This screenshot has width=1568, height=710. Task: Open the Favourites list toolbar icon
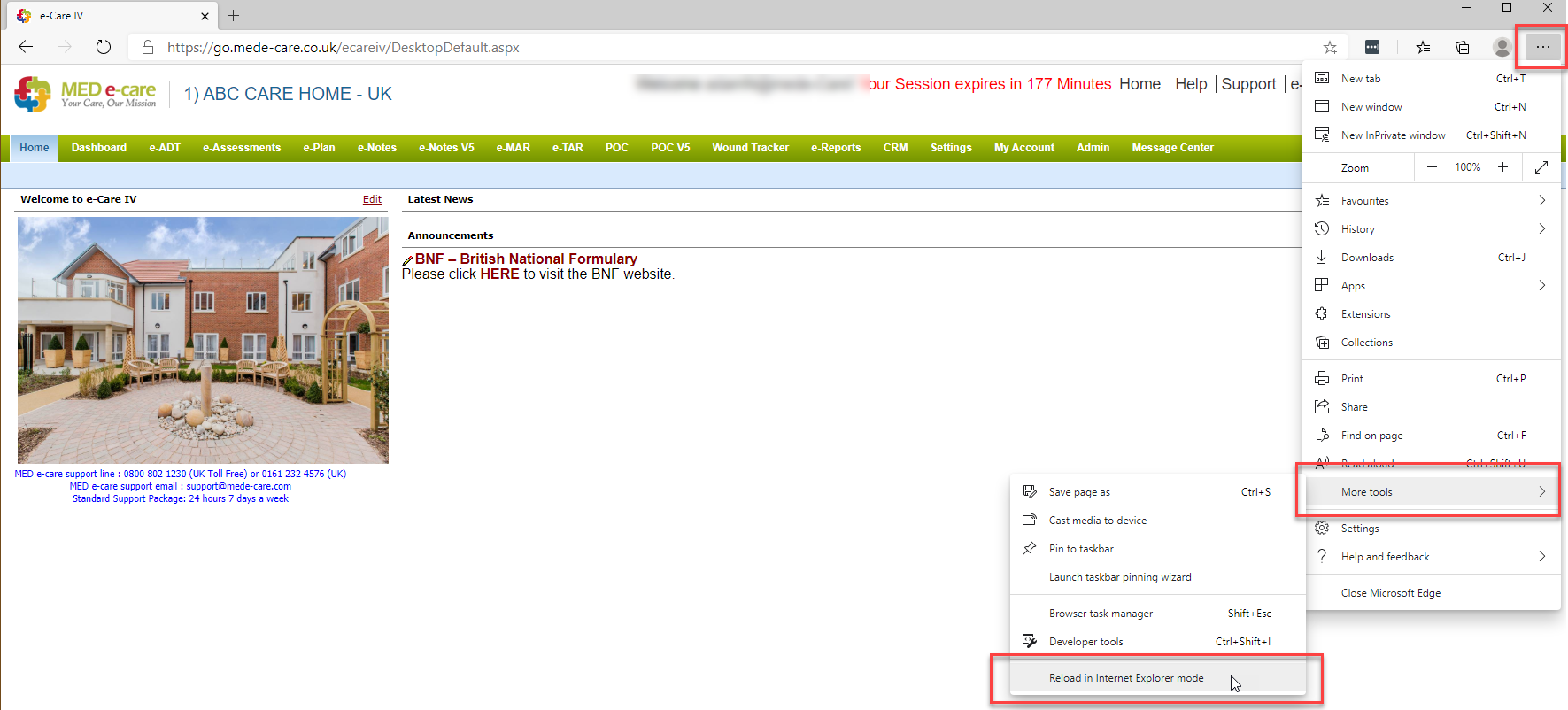point(1423,48)
